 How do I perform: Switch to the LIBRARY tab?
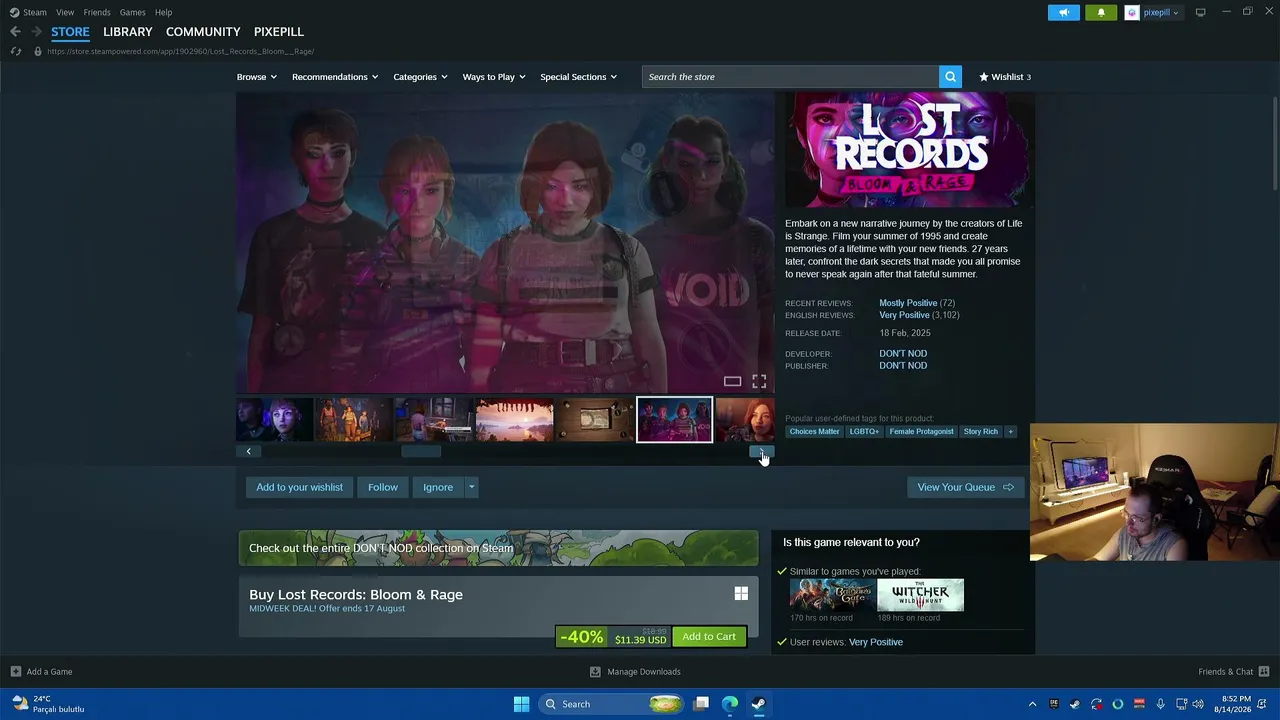point(128,32)
